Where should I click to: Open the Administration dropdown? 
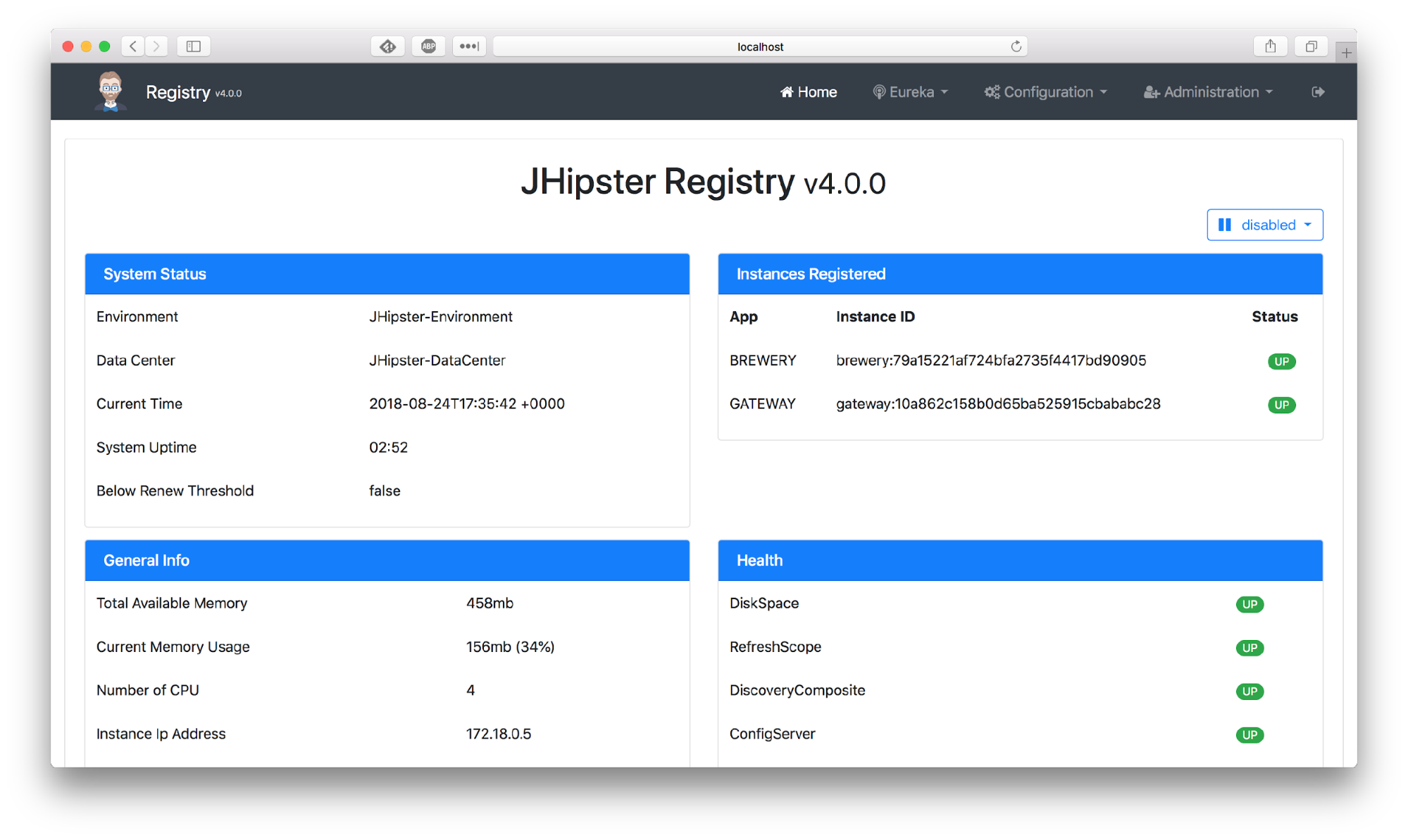coord(1207,92)
